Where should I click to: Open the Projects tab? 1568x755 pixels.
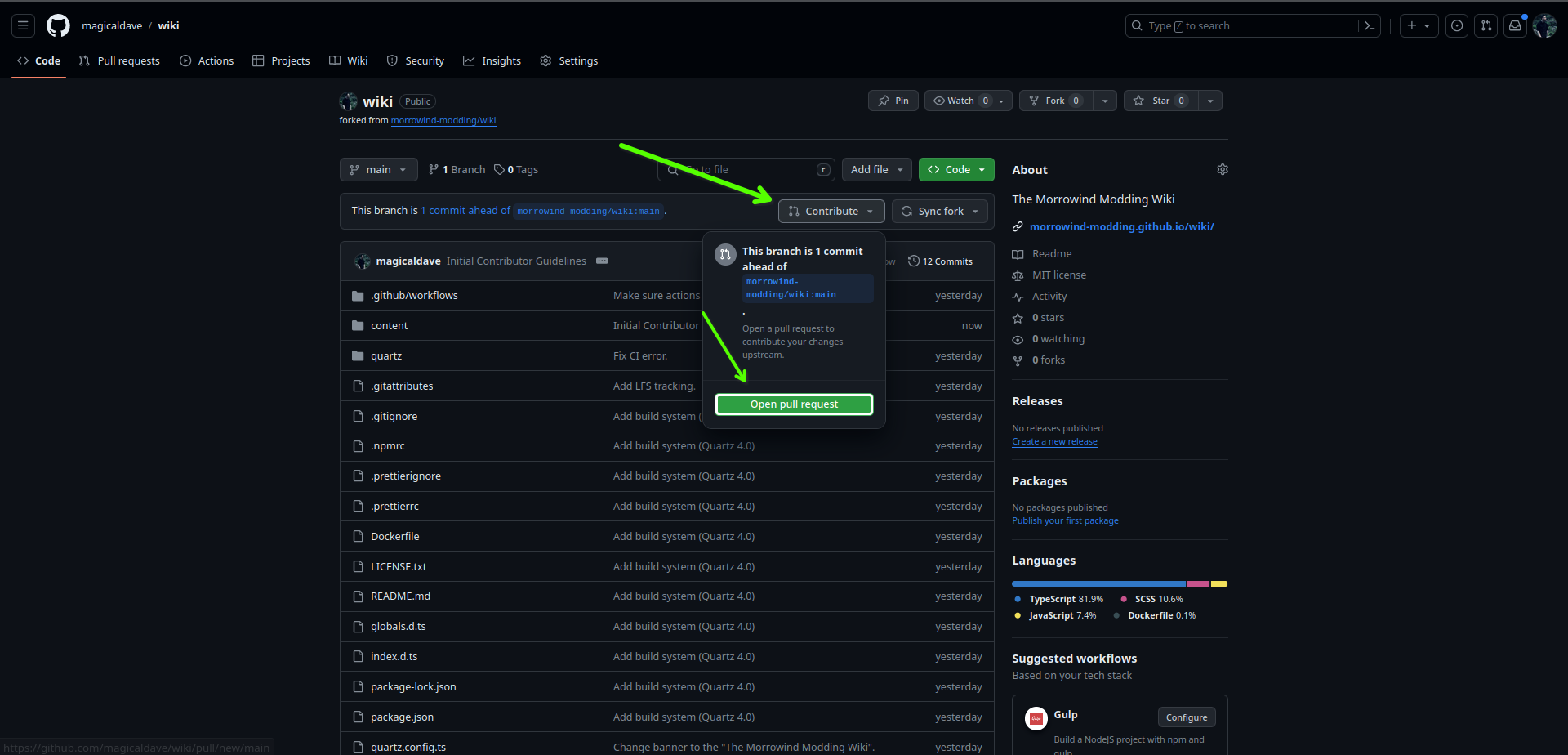click(x=281, y=61)
